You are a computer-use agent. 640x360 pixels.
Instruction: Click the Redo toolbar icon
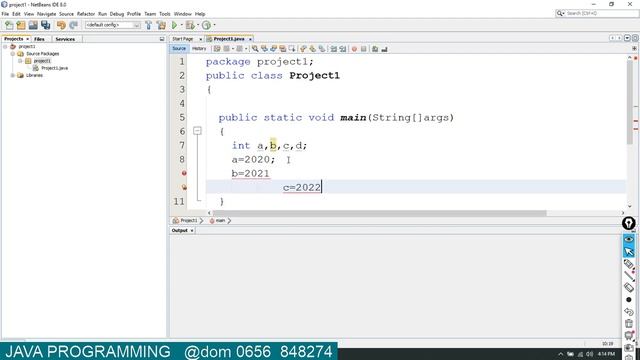point(73,25)
